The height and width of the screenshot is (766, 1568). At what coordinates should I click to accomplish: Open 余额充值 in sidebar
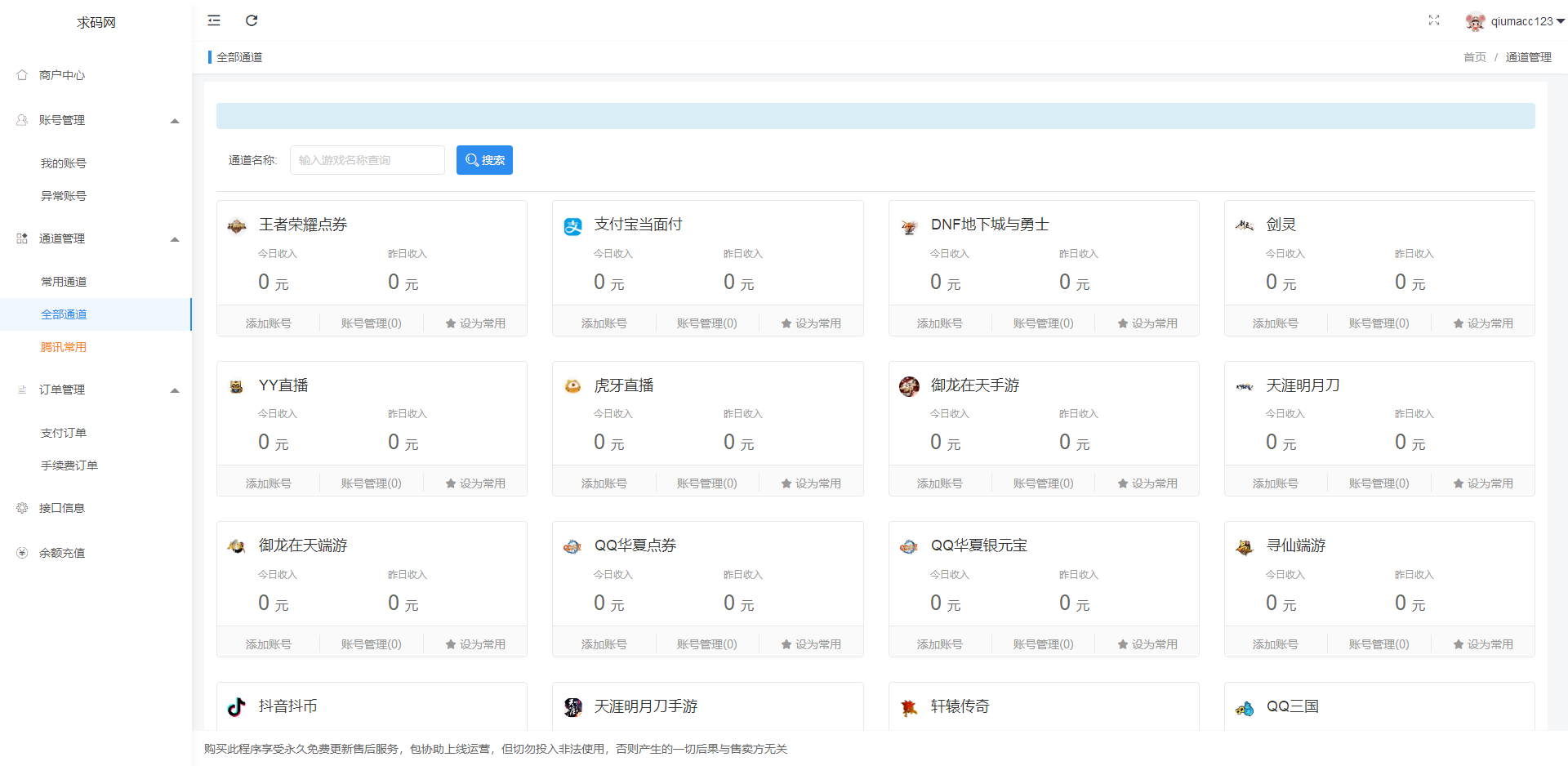coord(62,553)
